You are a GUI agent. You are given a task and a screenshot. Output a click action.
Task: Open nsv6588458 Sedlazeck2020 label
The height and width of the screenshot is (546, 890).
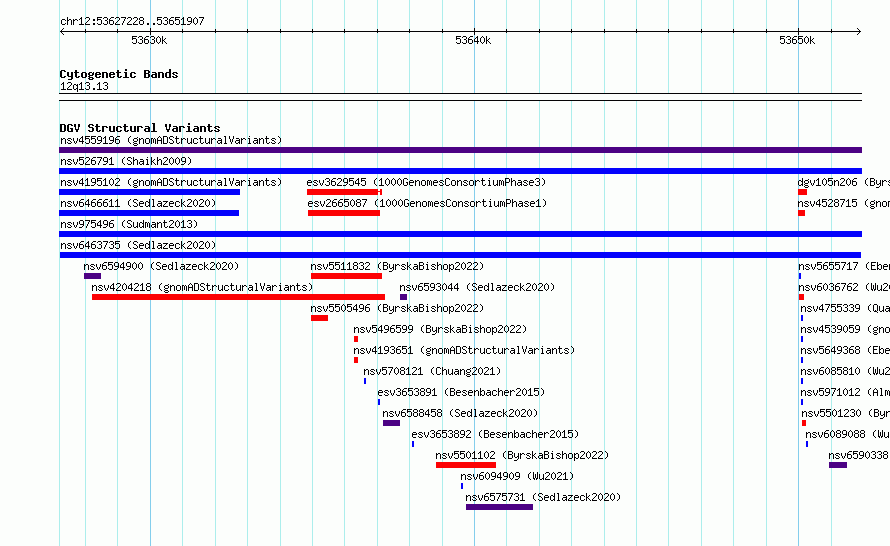click(x=460, y=413)
